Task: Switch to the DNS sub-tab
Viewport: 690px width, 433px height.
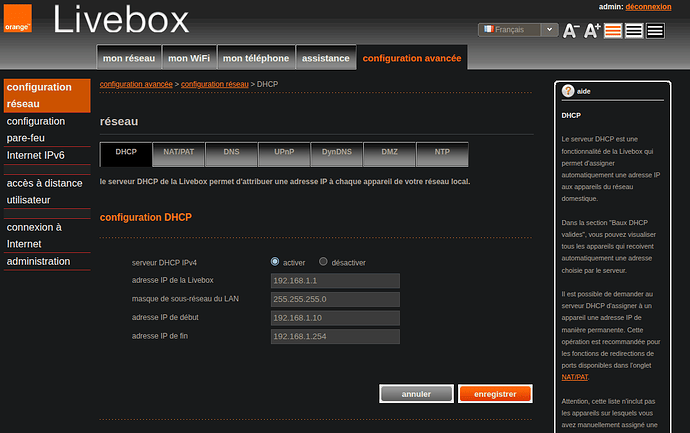Action: pos(231,154)
